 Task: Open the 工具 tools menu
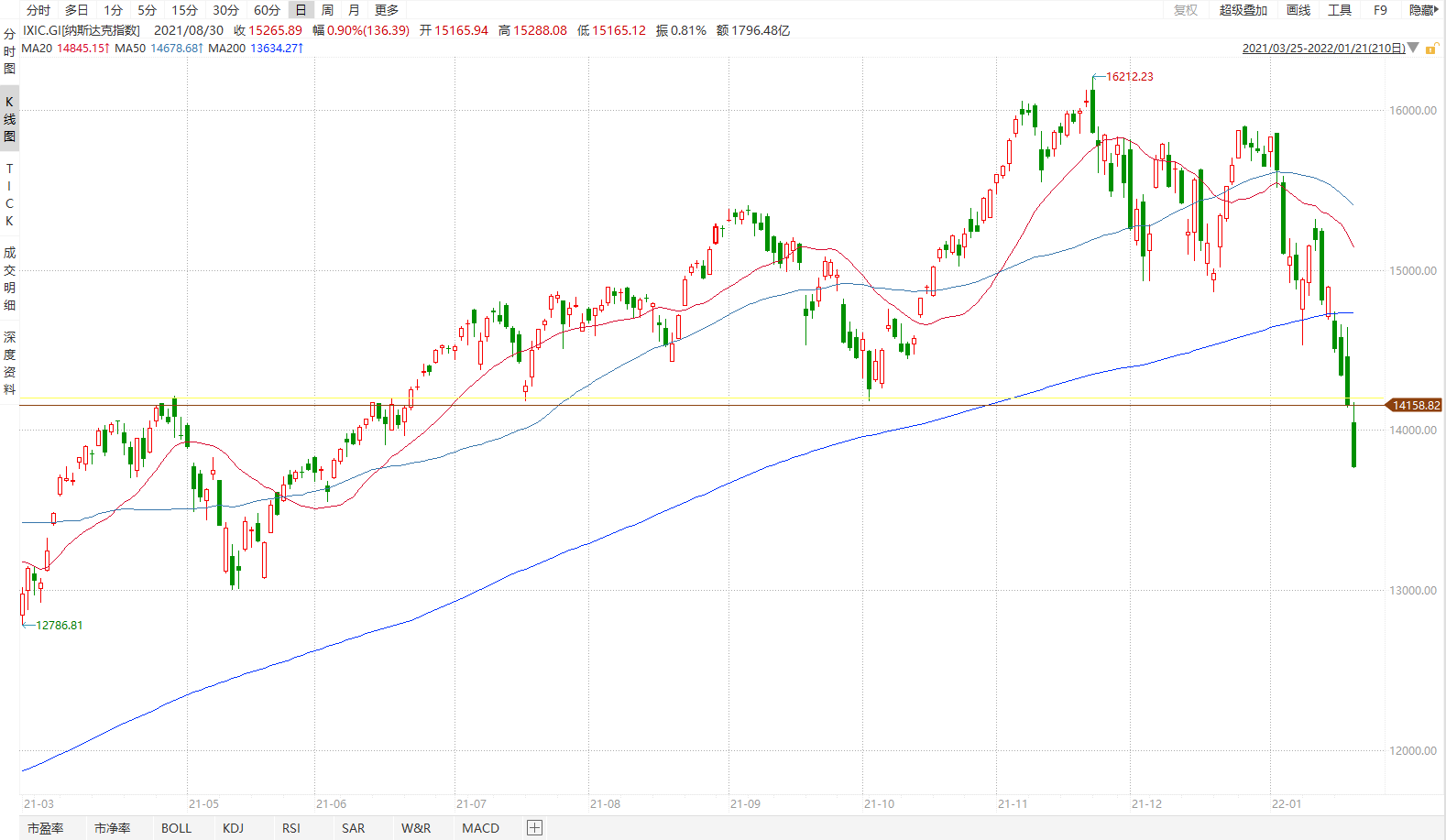pyautogui.click(x=1340, y=10)
